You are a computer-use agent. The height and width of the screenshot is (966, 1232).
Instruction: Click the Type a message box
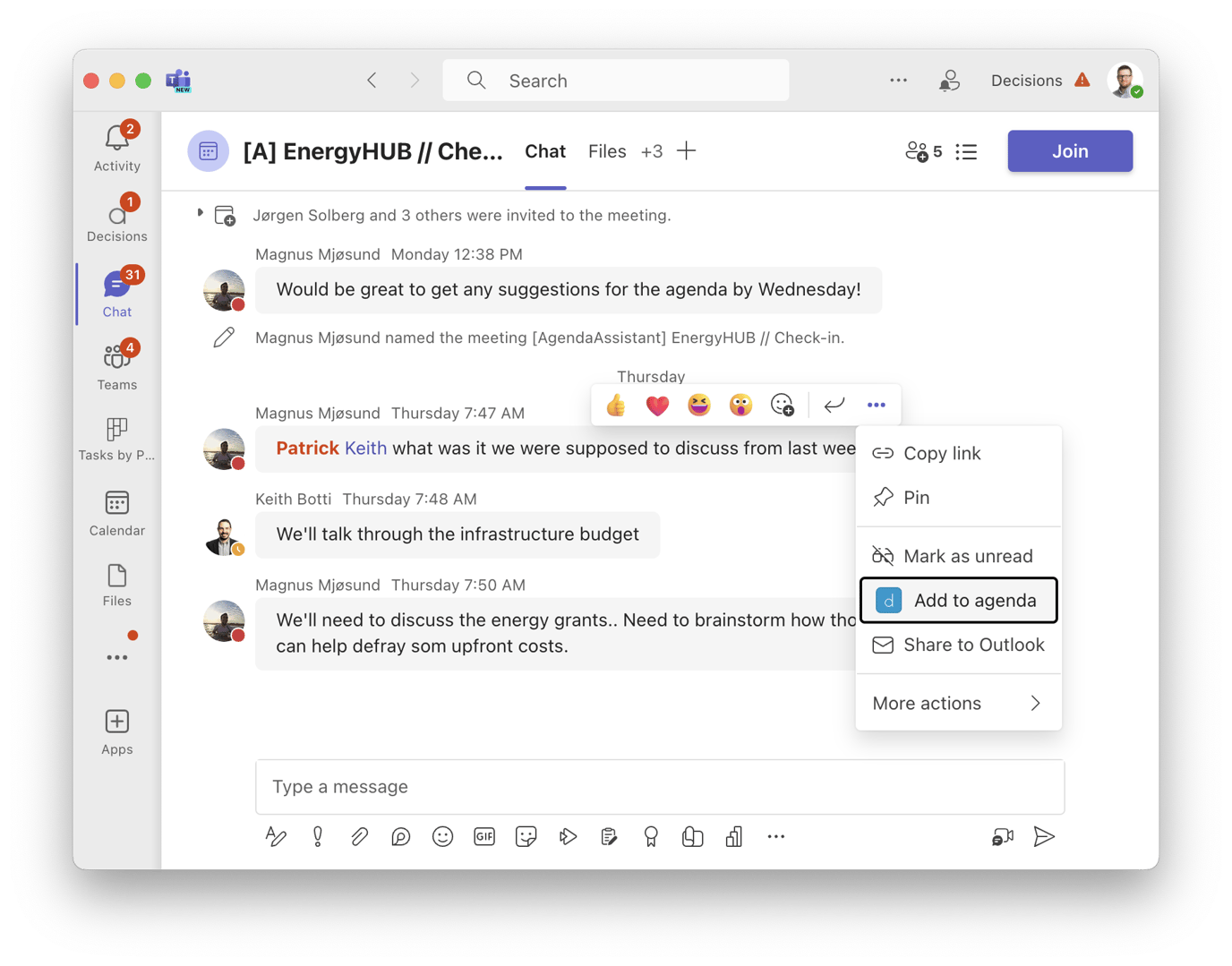pos(660,787)
